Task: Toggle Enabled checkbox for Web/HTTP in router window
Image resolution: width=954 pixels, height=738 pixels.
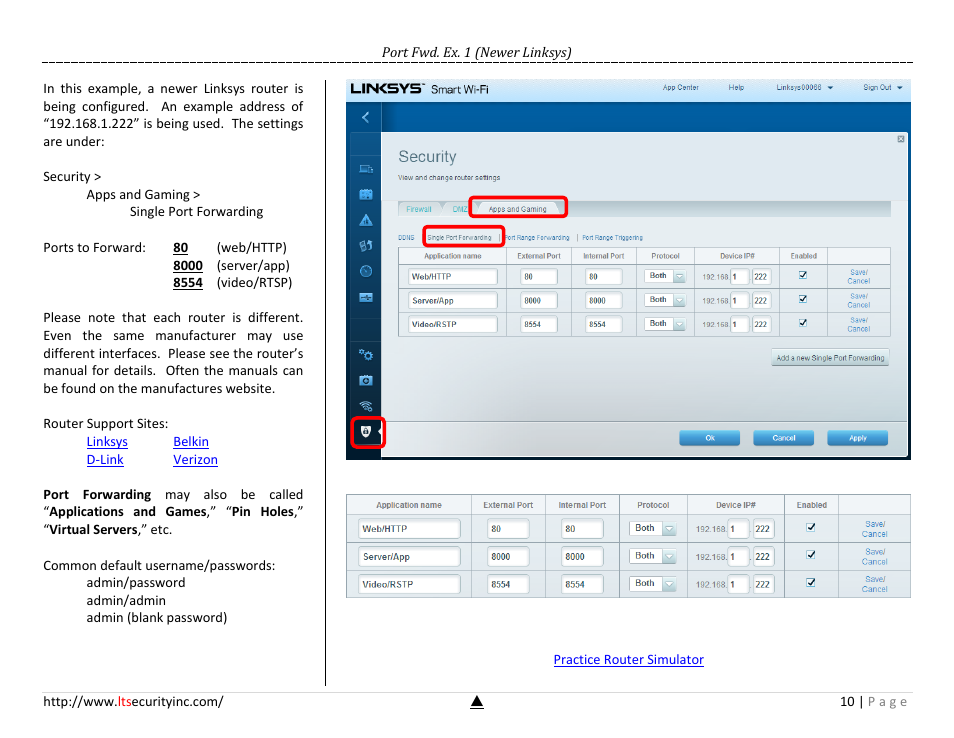Action: [803, 275]
